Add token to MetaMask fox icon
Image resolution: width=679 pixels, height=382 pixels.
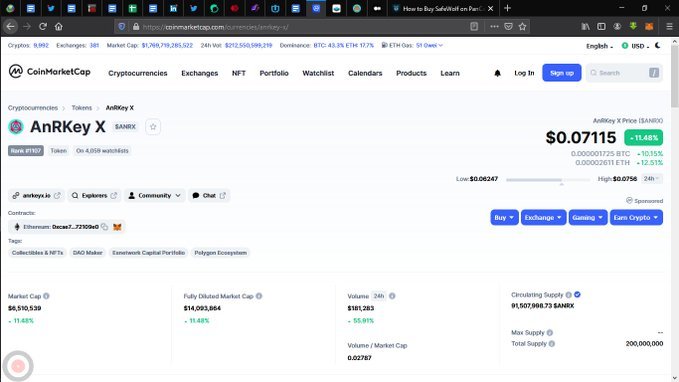117,227
